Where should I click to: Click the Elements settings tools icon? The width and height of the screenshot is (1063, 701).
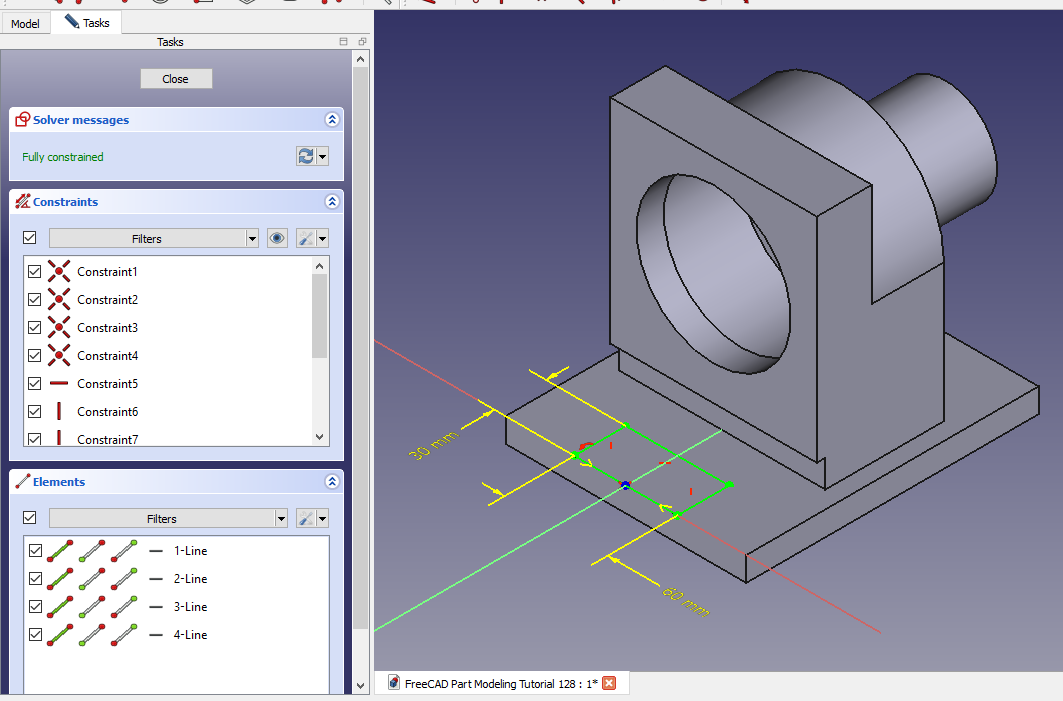307,518
